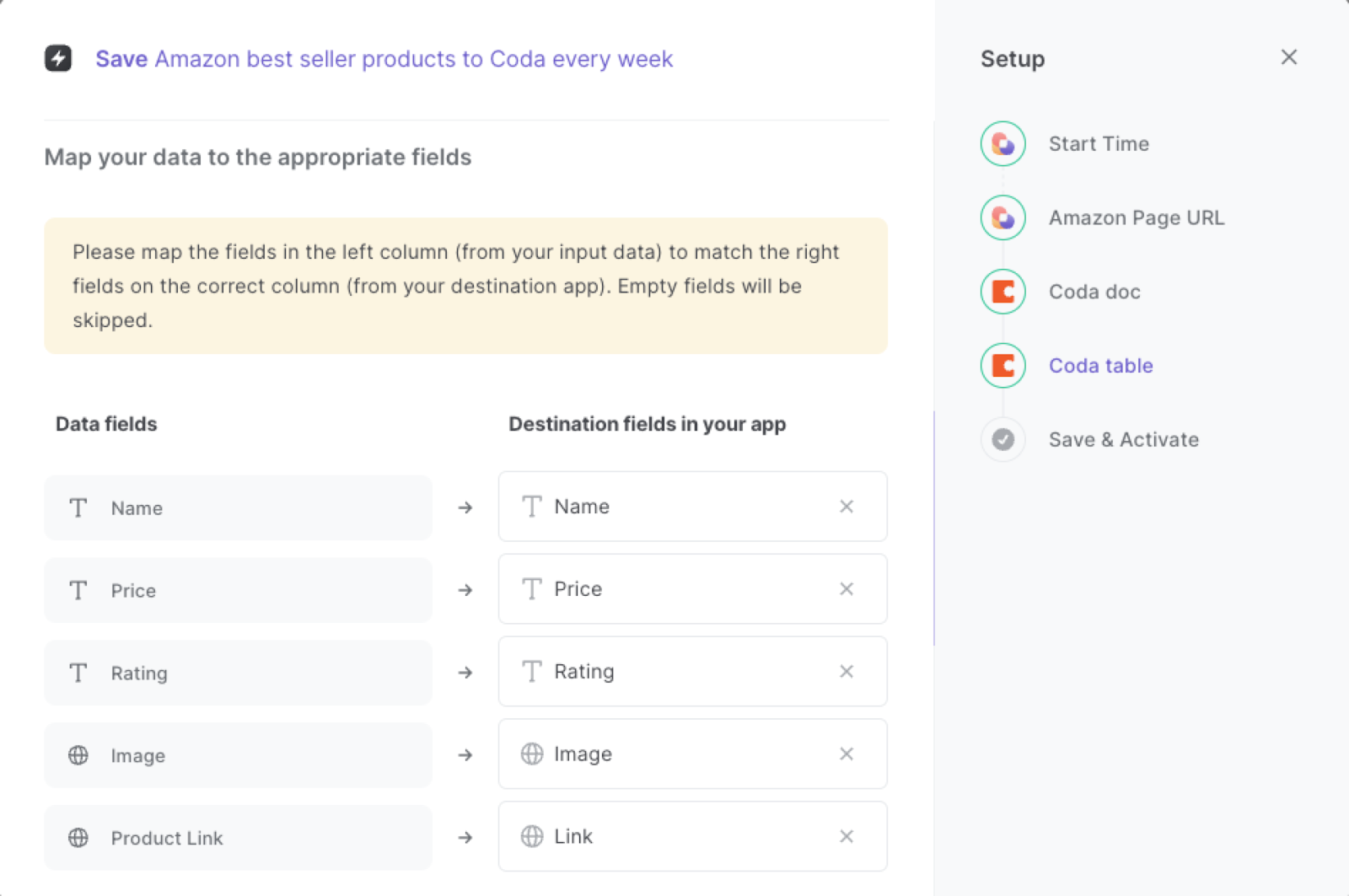Viewport: 1349px width, 896px height.
Task: Click the globe icon in Image destination field
Action: (x=532, y=754)
